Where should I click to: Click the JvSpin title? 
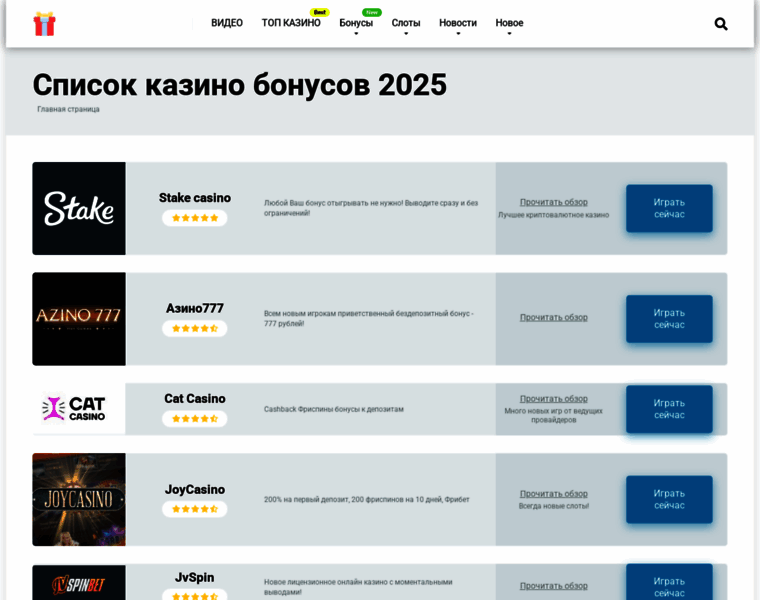[x=195, y=577]
